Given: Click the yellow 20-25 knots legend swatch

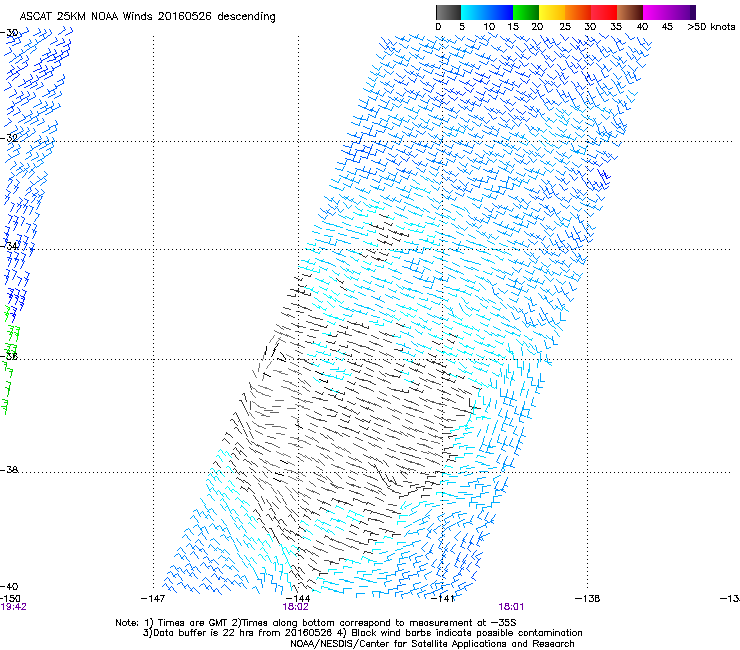Looking at the screenshot, I should pyautogui.click(x=552, y=12).
